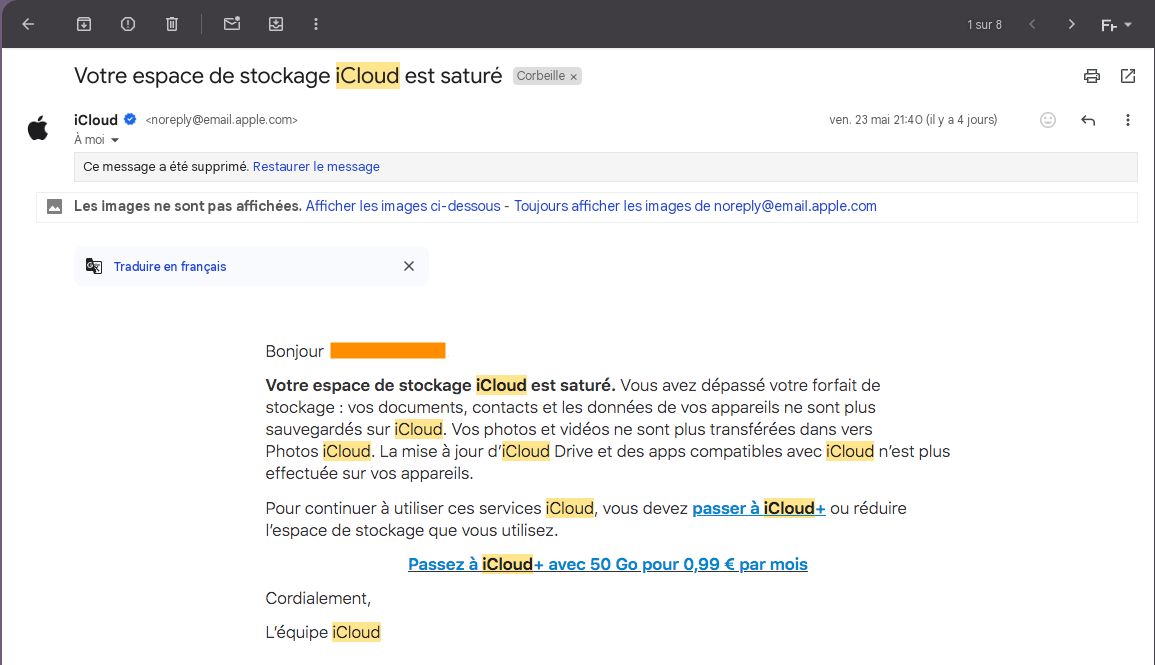Add an emoji reaction

point(1048,120)
